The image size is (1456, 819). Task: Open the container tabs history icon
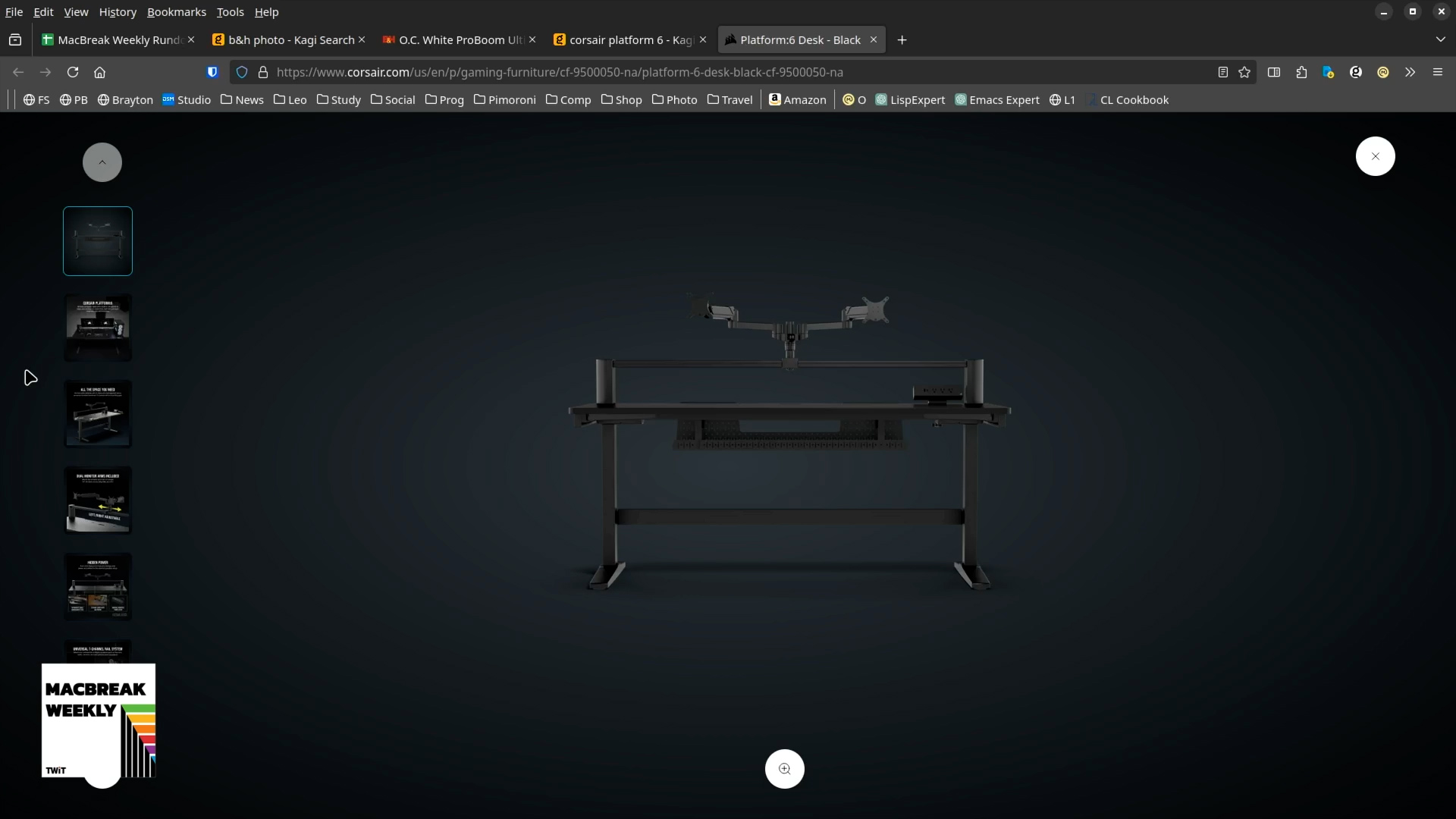coord(15,39)
